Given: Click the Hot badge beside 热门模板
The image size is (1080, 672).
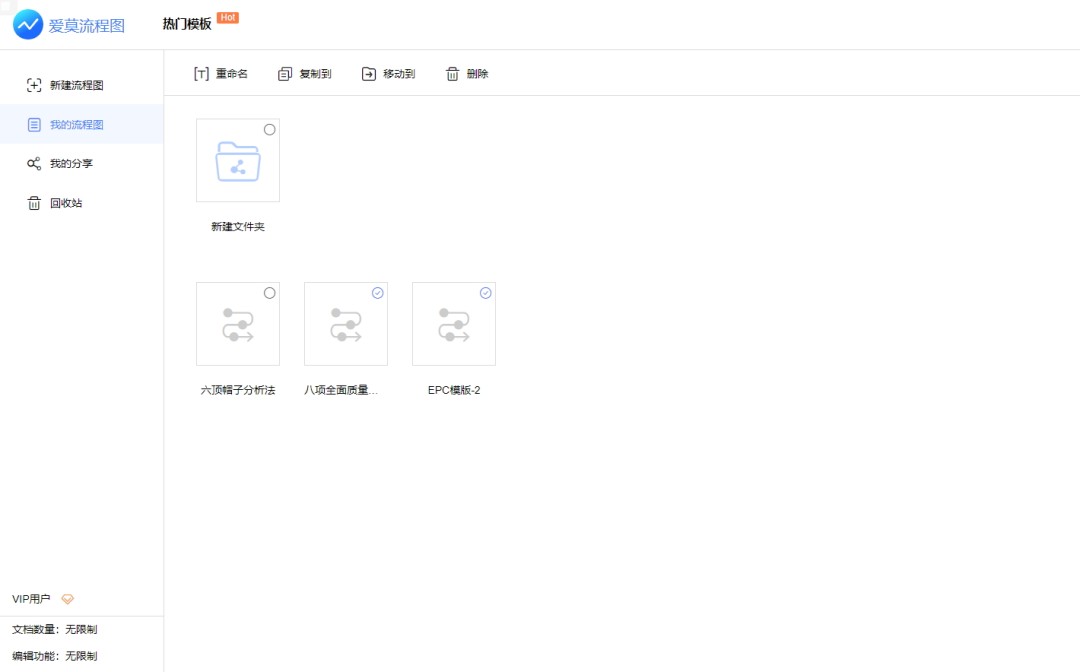Looking at the screenshot, I should coord(227,16).
